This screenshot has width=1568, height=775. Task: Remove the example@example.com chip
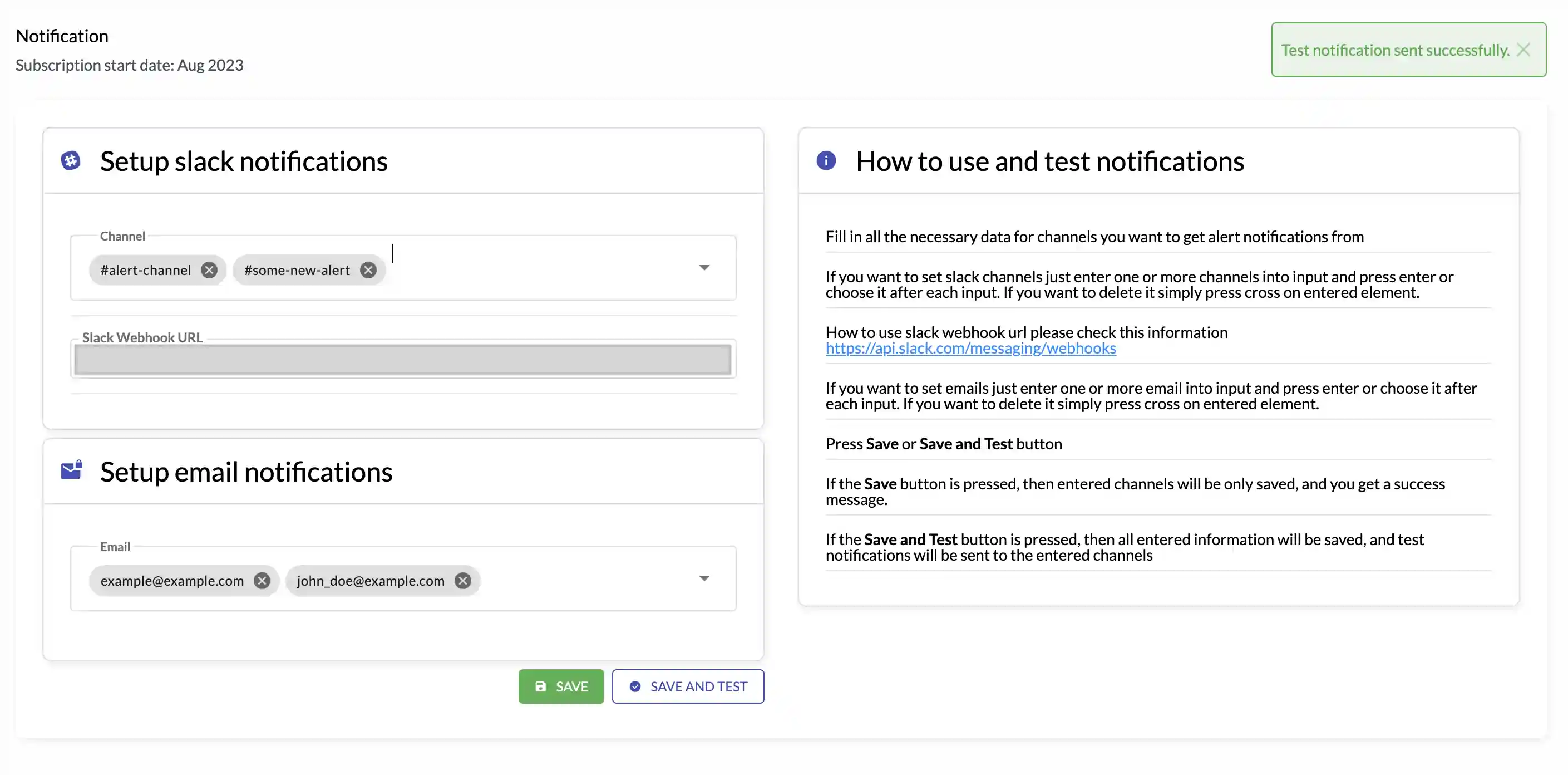coord(262,581)
